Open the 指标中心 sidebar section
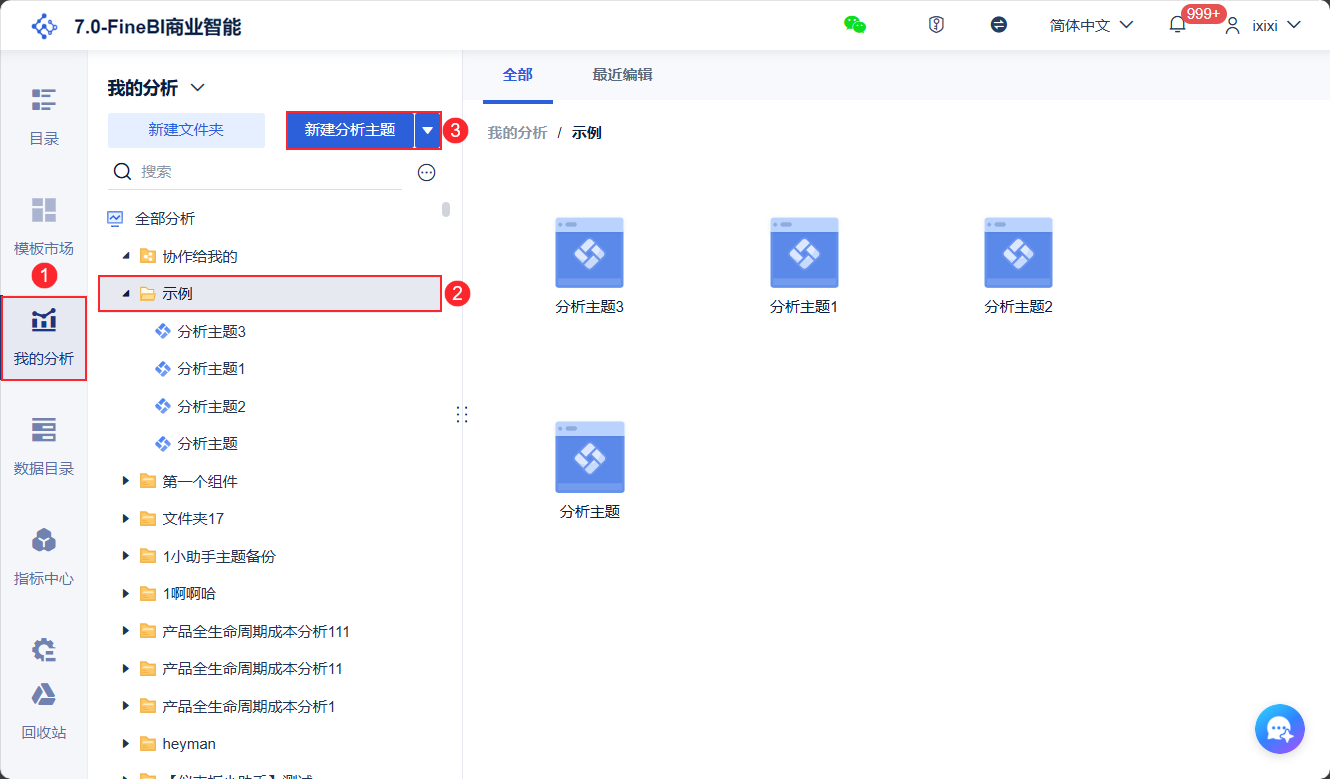This screenshot has height=779, width=1330. (44, 557)
